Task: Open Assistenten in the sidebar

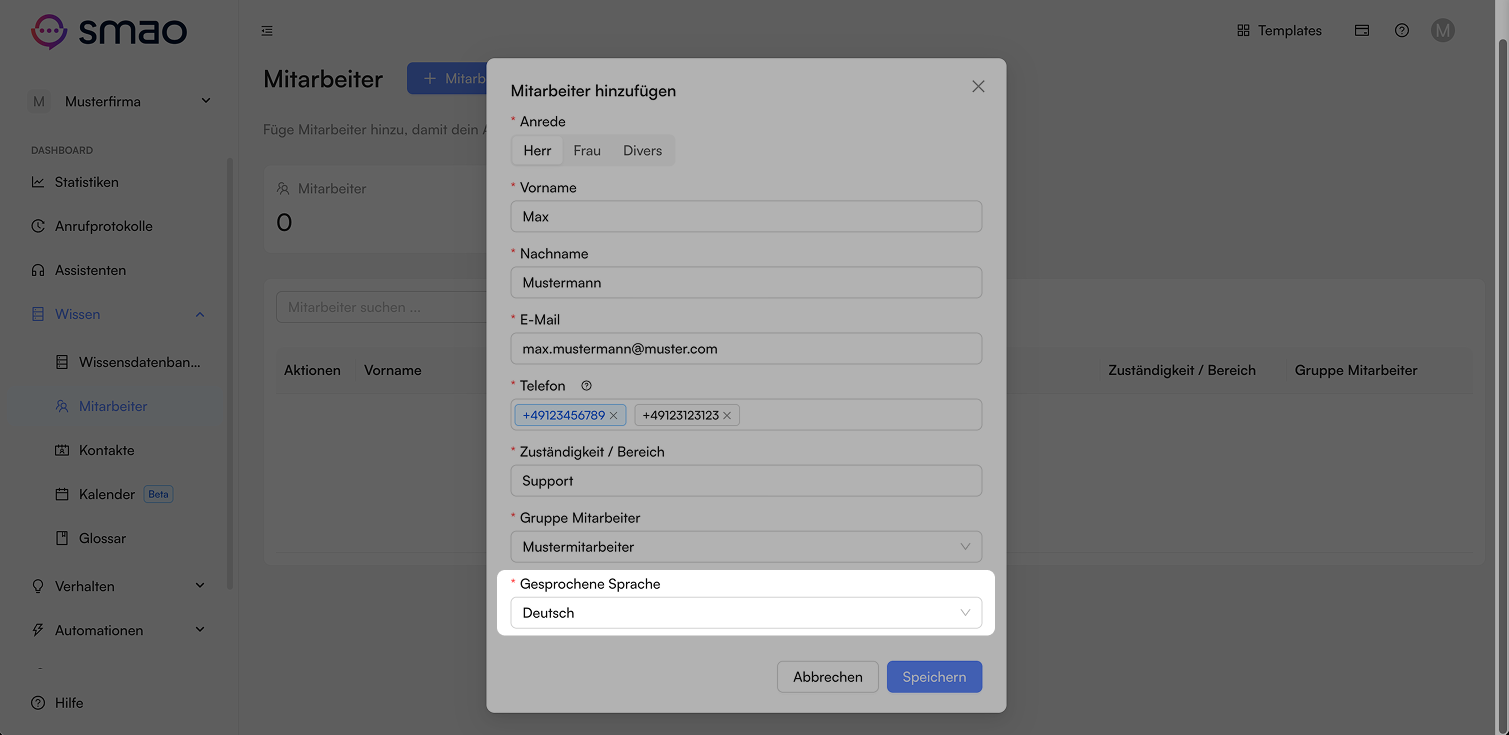Action: pyautogui.click(x=120, y=270)
